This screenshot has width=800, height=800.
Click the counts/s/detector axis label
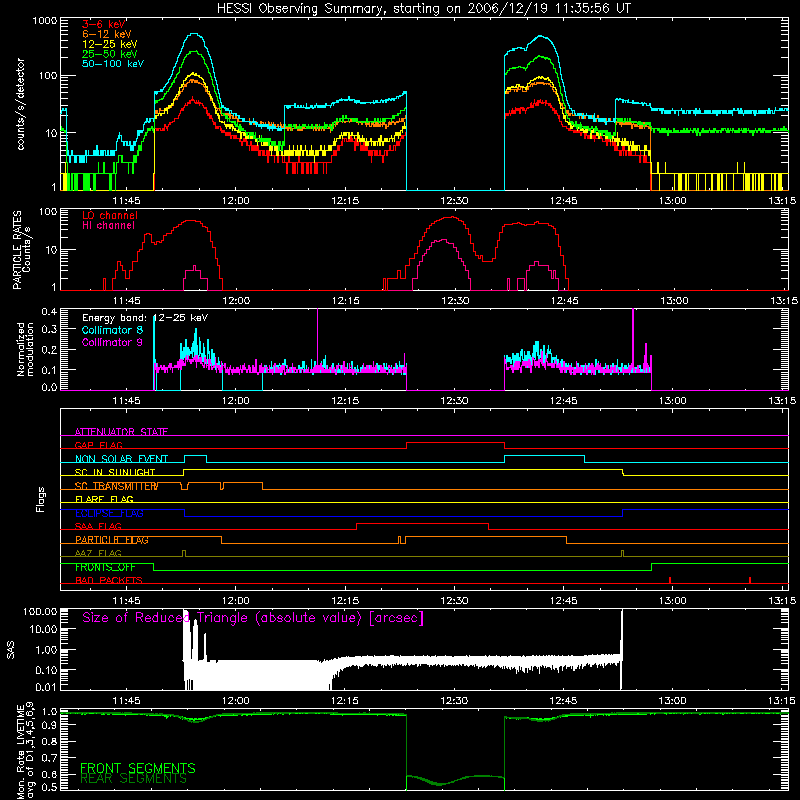click(x=20, y=104)
